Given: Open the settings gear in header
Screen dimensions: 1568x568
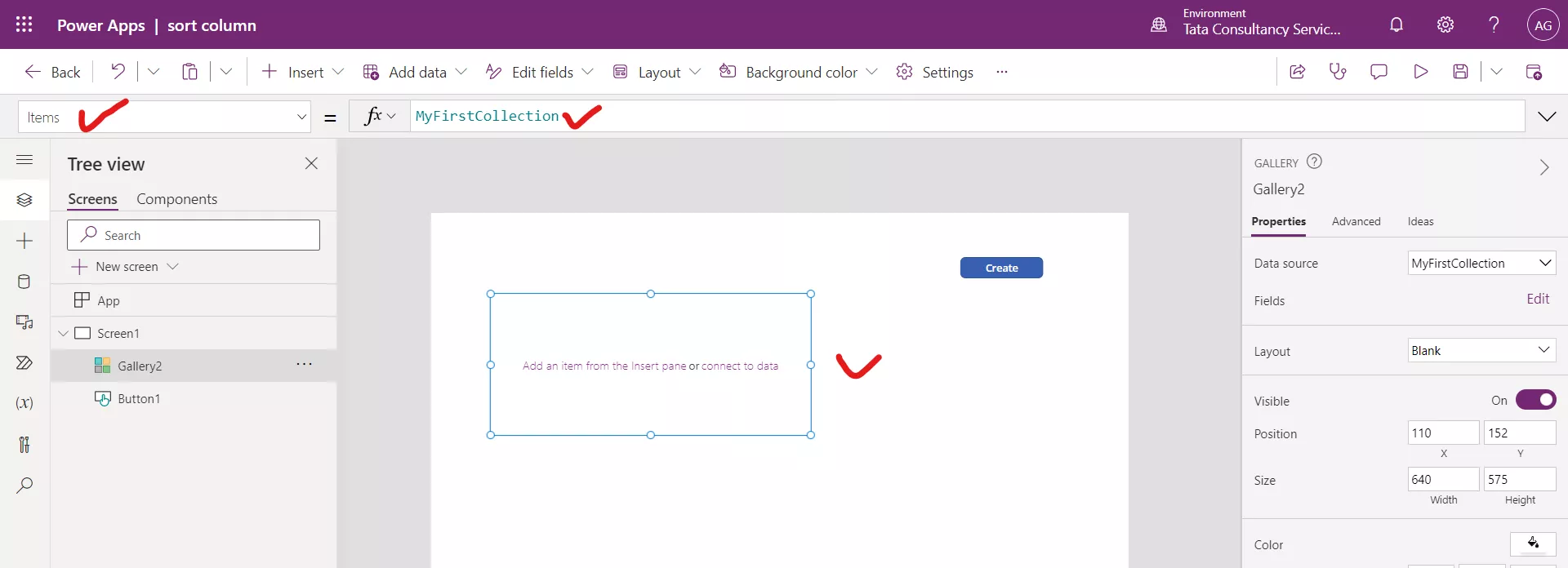Looking at the screenshot, I should tap(1445, 24).
